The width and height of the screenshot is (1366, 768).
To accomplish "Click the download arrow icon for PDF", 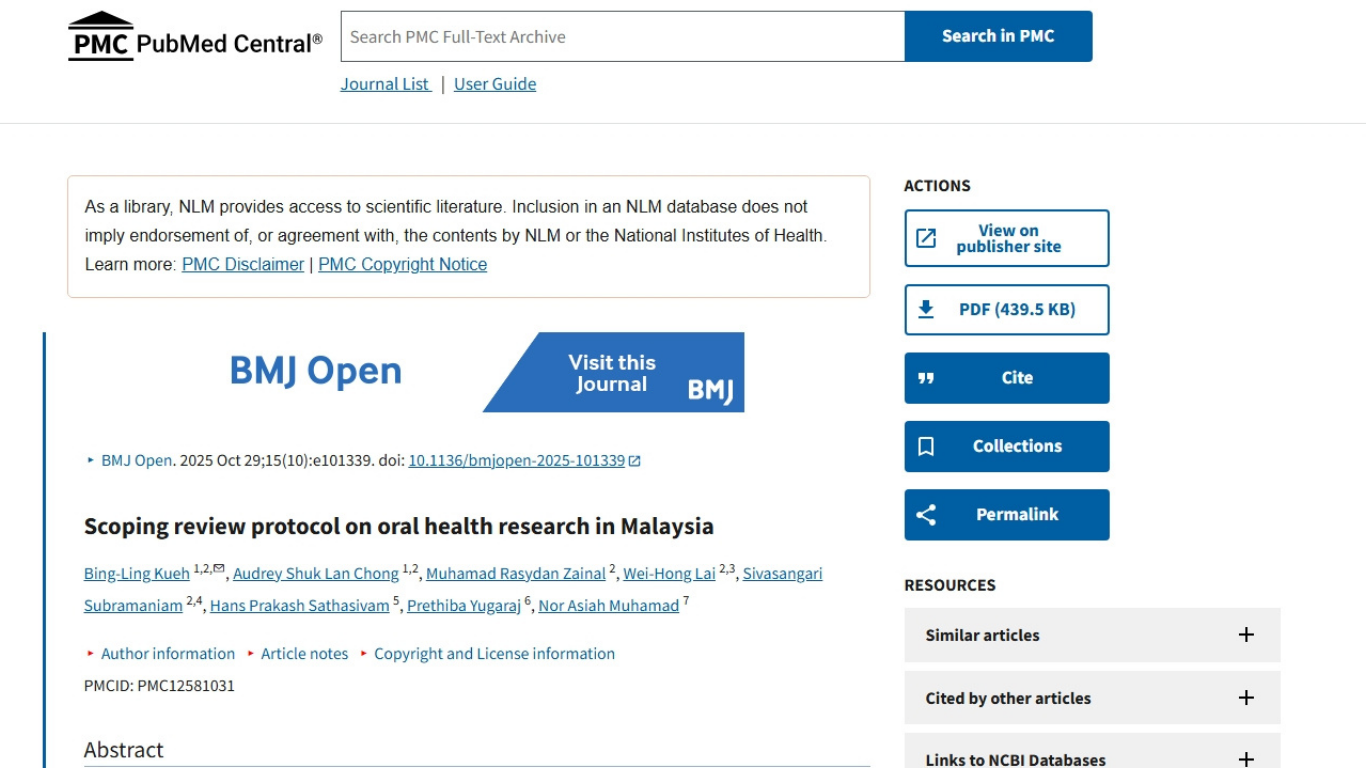I will tap(926, 309).
